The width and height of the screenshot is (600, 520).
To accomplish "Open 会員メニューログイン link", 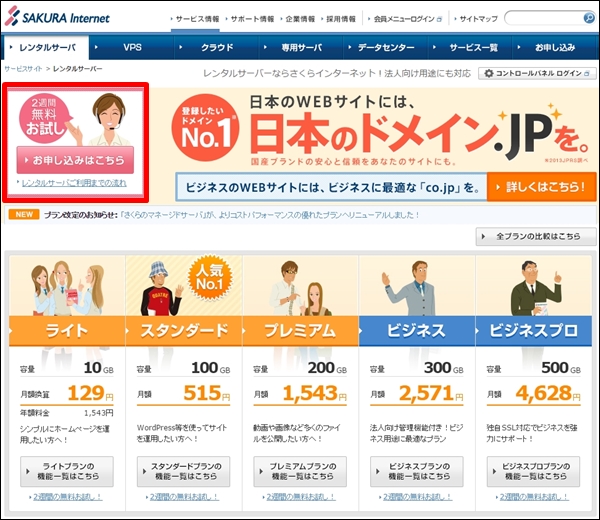I will click(x=405, y=19).
